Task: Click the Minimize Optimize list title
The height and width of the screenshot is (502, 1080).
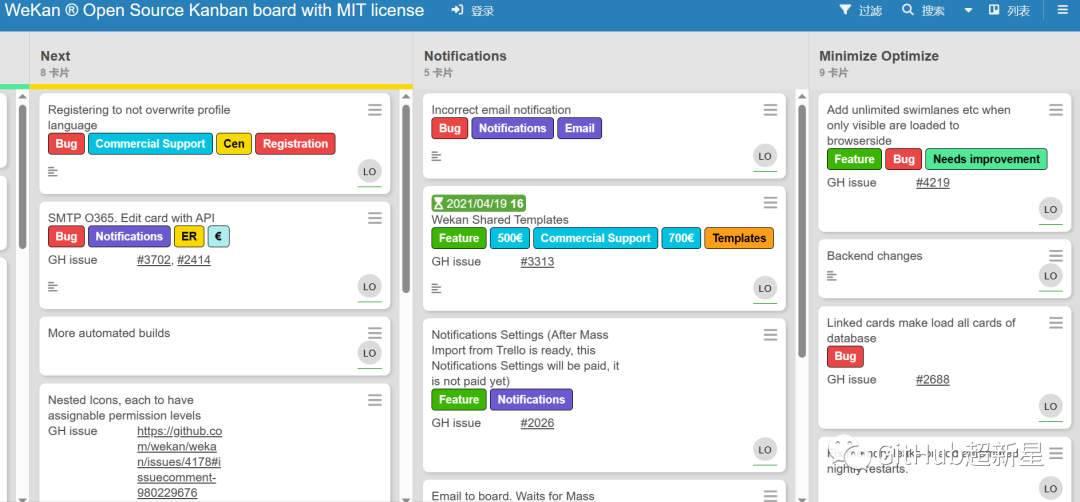Action: 879,56
